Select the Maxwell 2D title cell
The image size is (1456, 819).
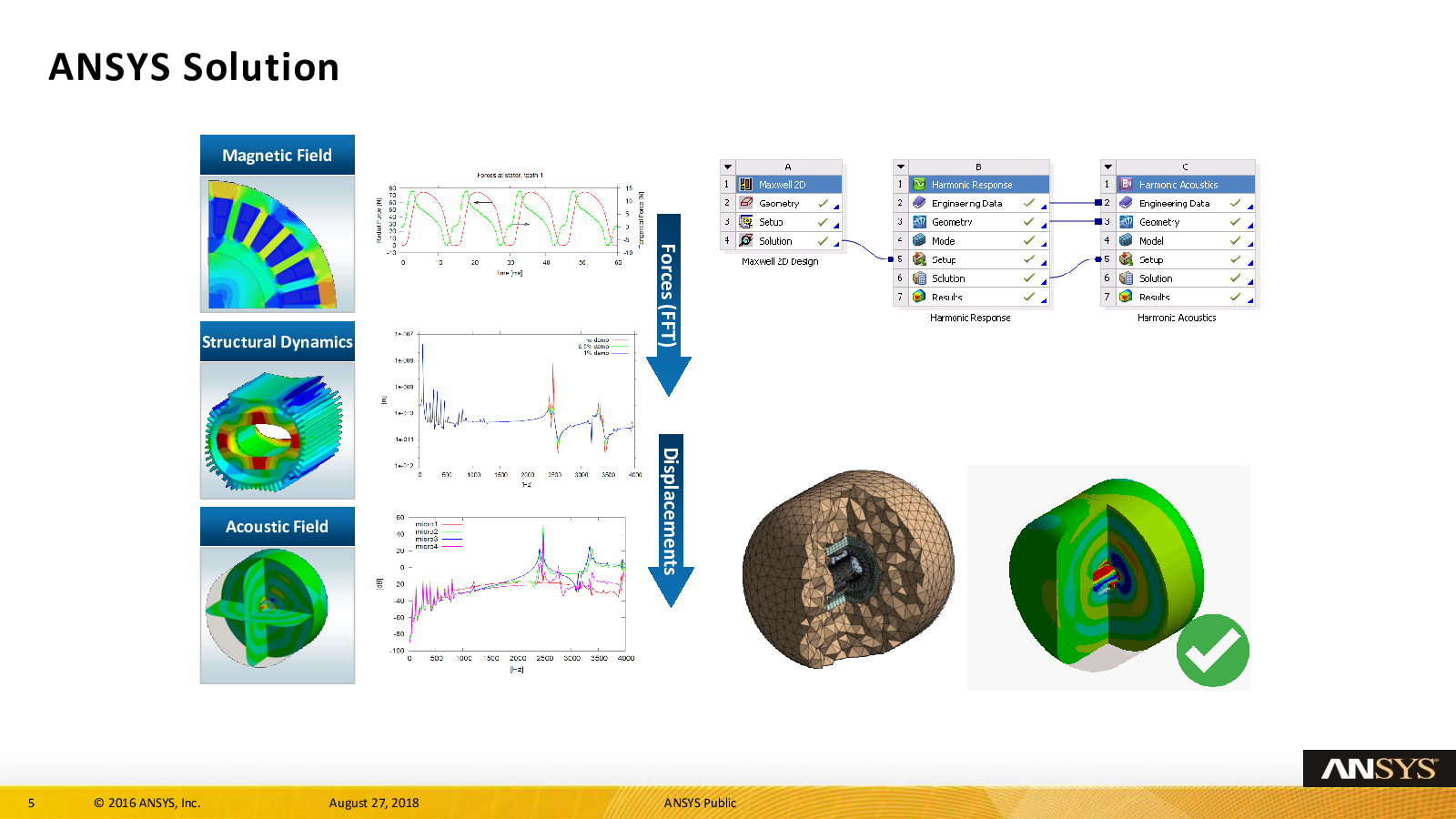pos(788,185)
